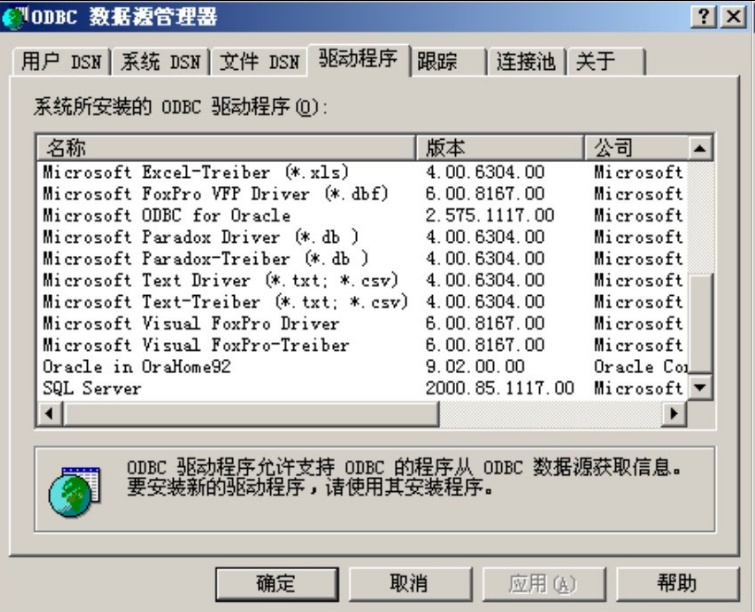The width and height of the screenshot is (755, 612).
Task: Click the Oracle Cor company cell
Action: point(640,366)
